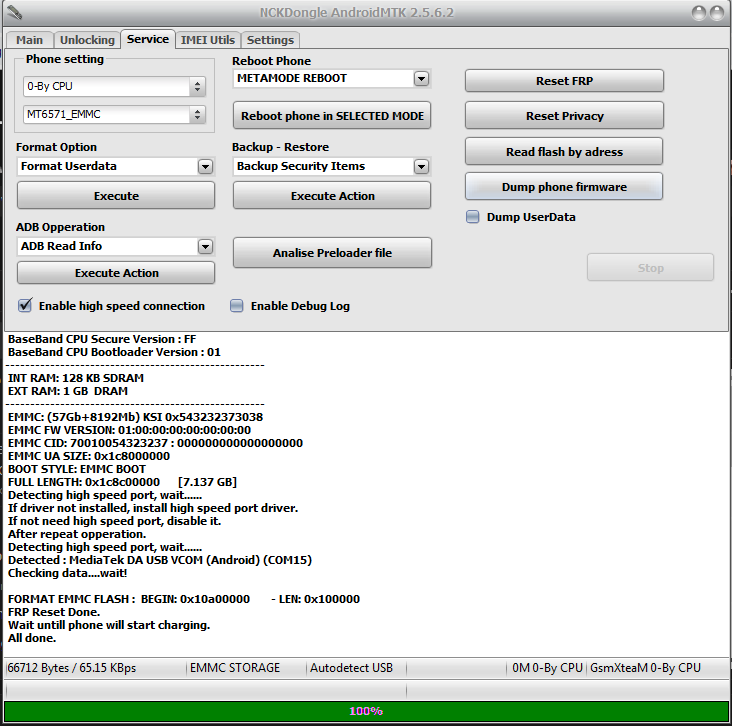The width and height of the screenshot is (732, 726).
Task: Click the right round title bar button
Action: tap(717, 13)
